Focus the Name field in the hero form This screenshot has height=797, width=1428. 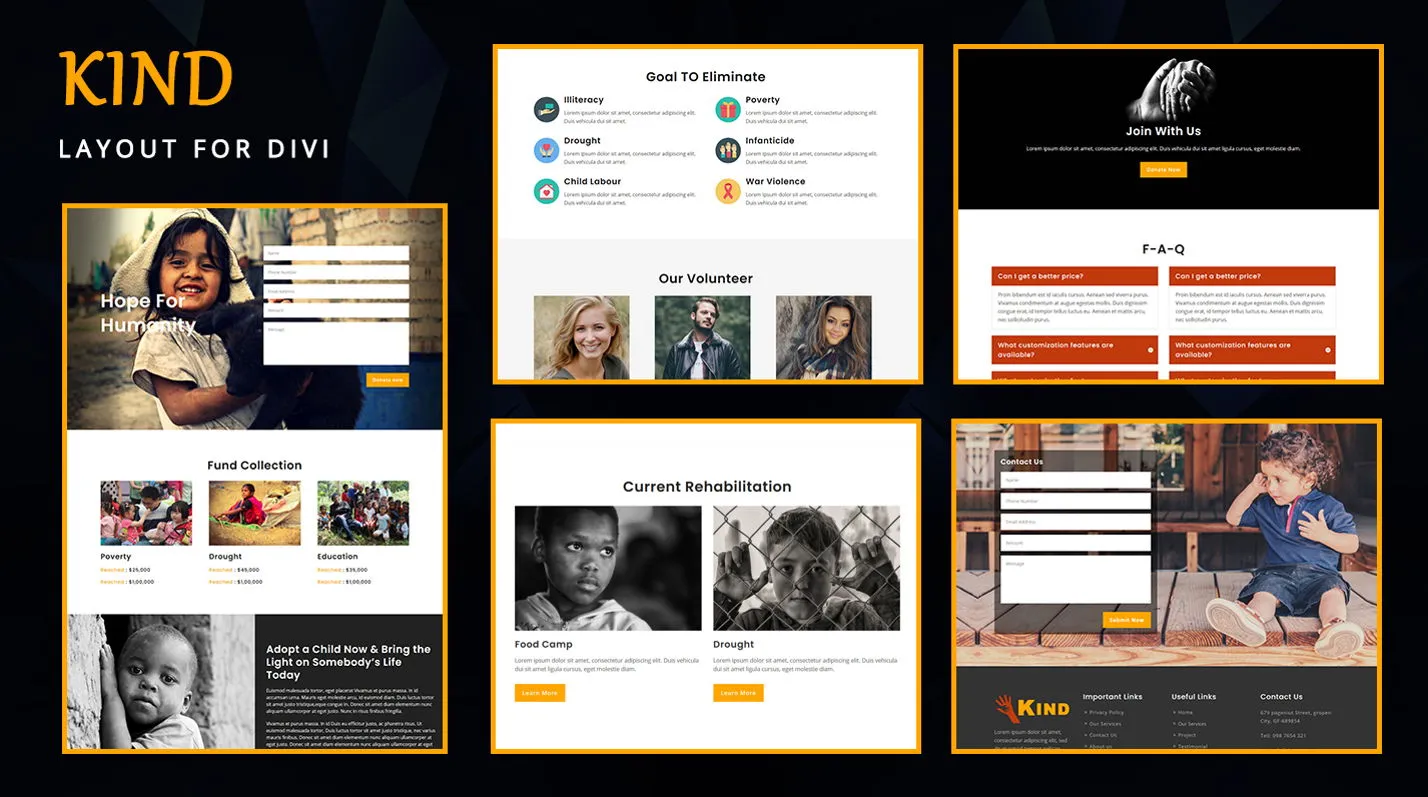336,253
